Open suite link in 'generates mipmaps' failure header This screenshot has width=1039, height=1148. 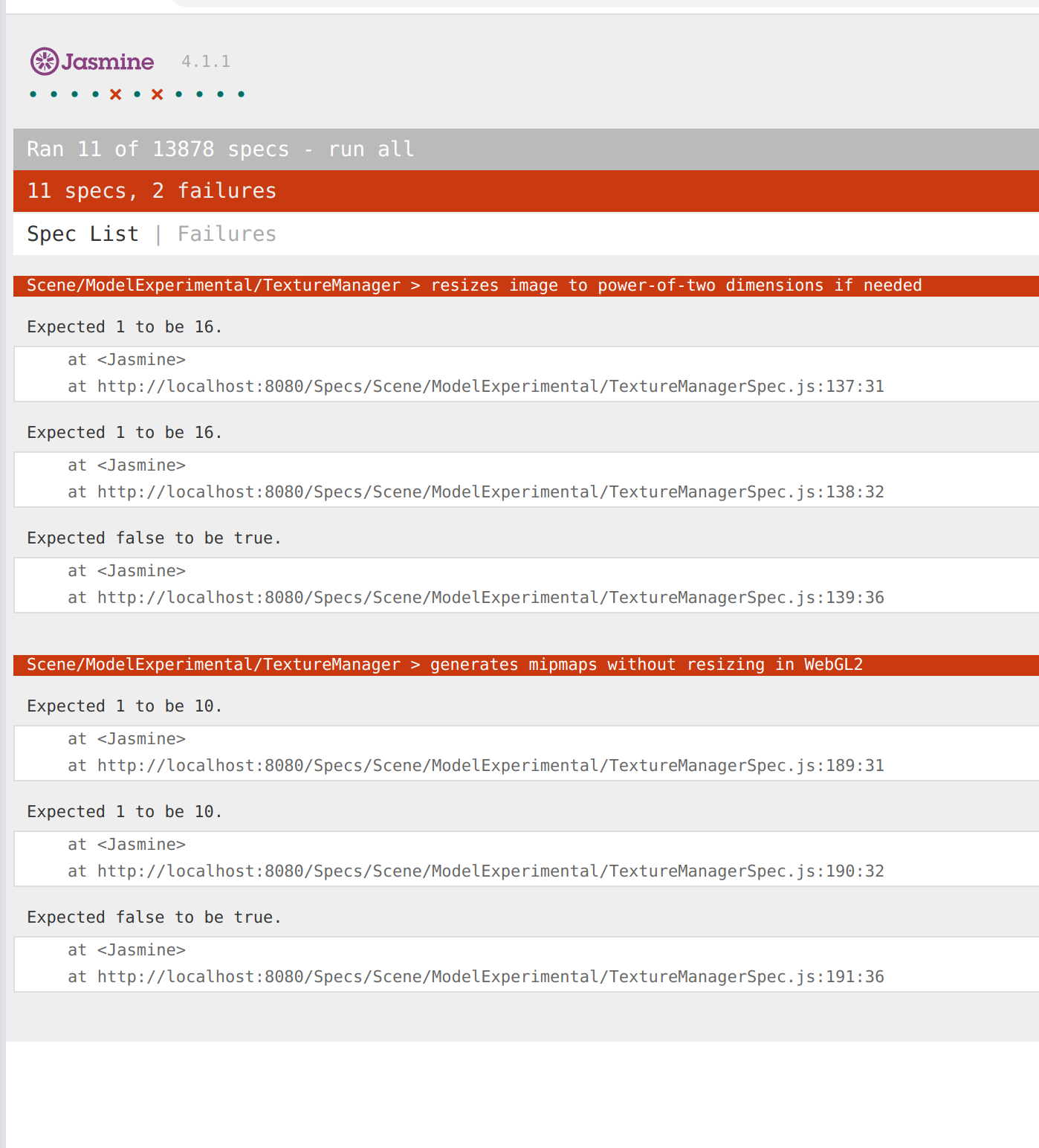tap(213, 665)
